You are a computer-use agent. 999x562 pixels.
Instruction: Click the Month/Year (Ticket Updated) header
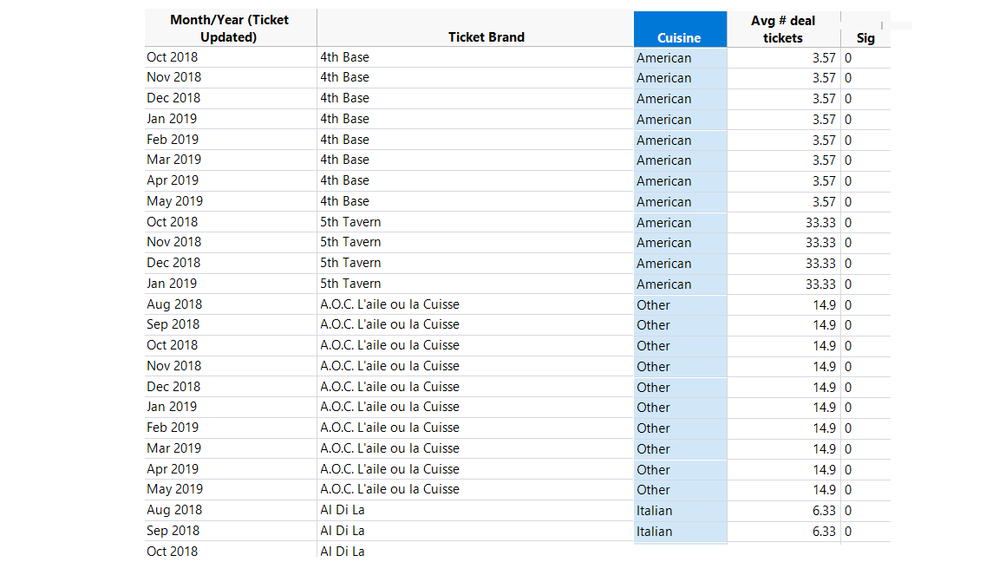[x=229, y=28]
